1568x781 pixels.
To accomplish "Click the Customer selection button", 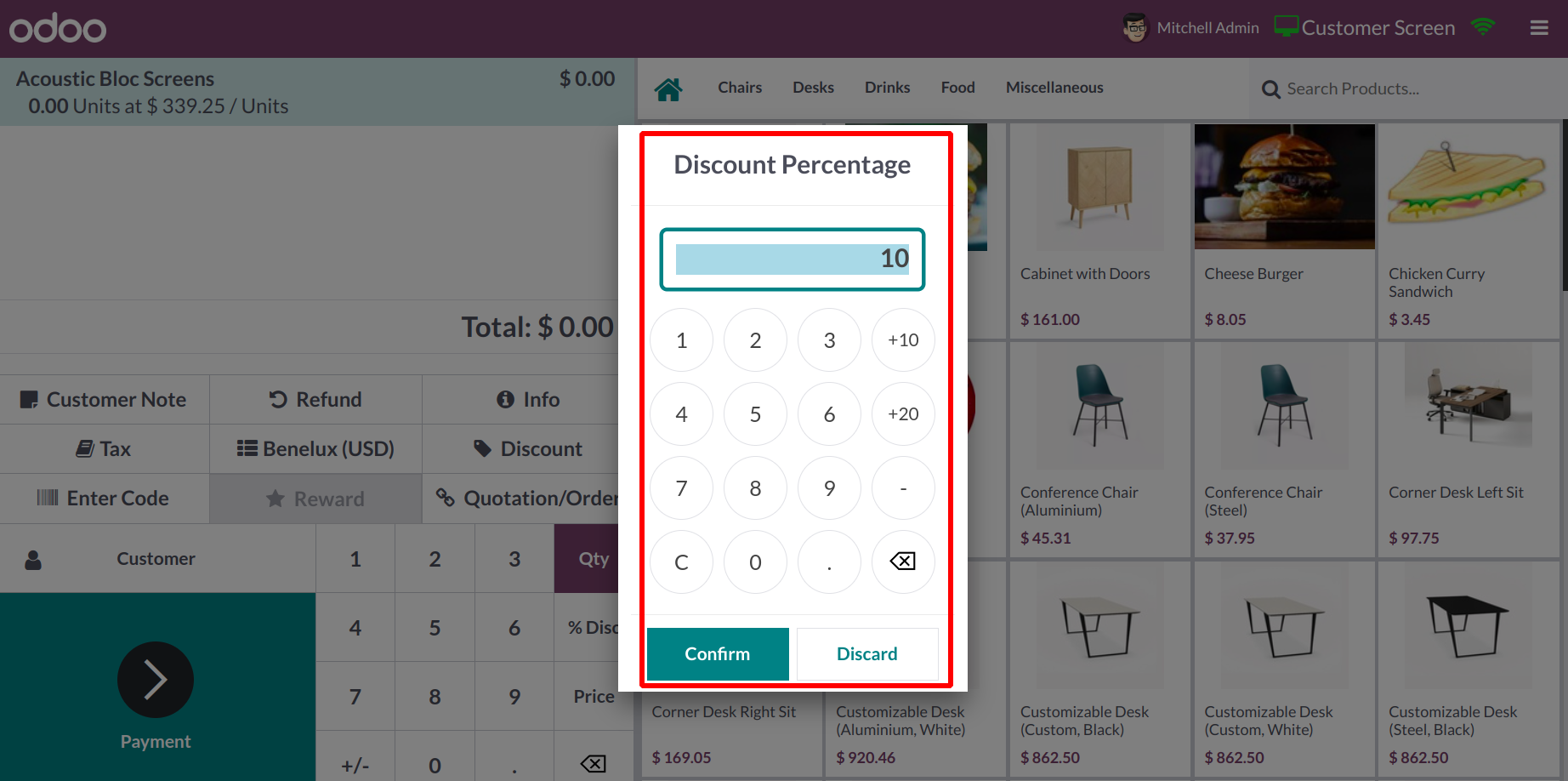I will 157,558.
